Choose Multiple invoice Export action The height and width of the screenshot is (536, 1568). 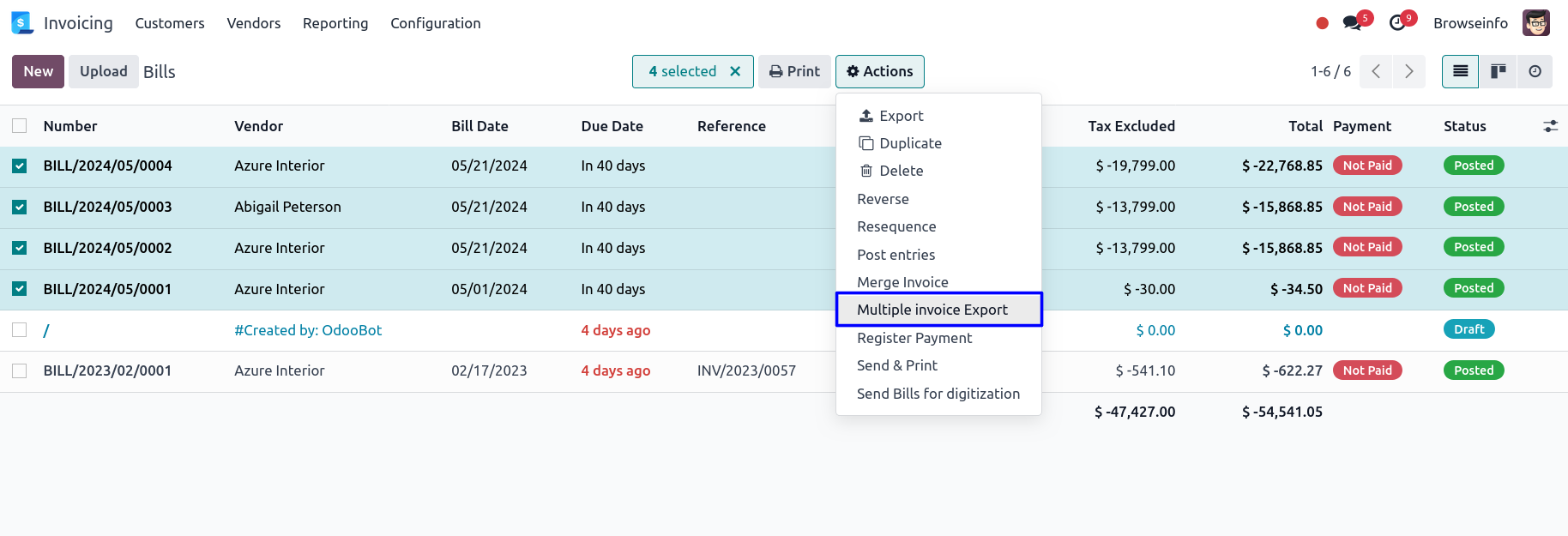click(932, 310)
